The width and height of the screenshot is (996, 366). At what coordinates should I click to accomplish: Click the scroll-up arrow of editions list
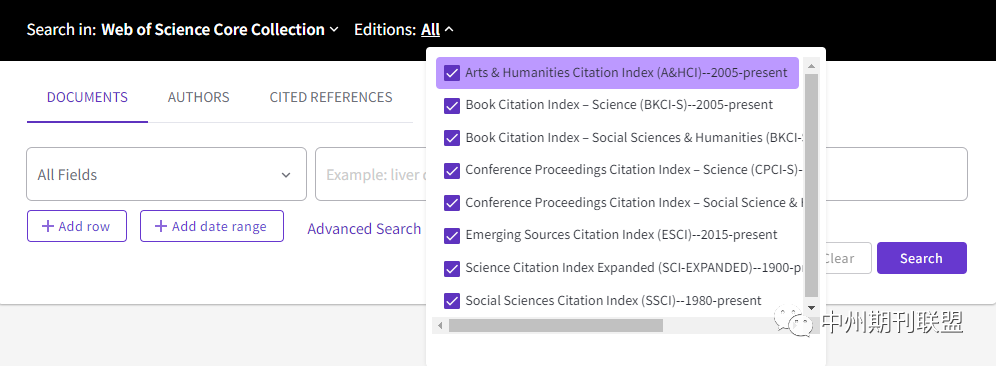pos(811,66)
